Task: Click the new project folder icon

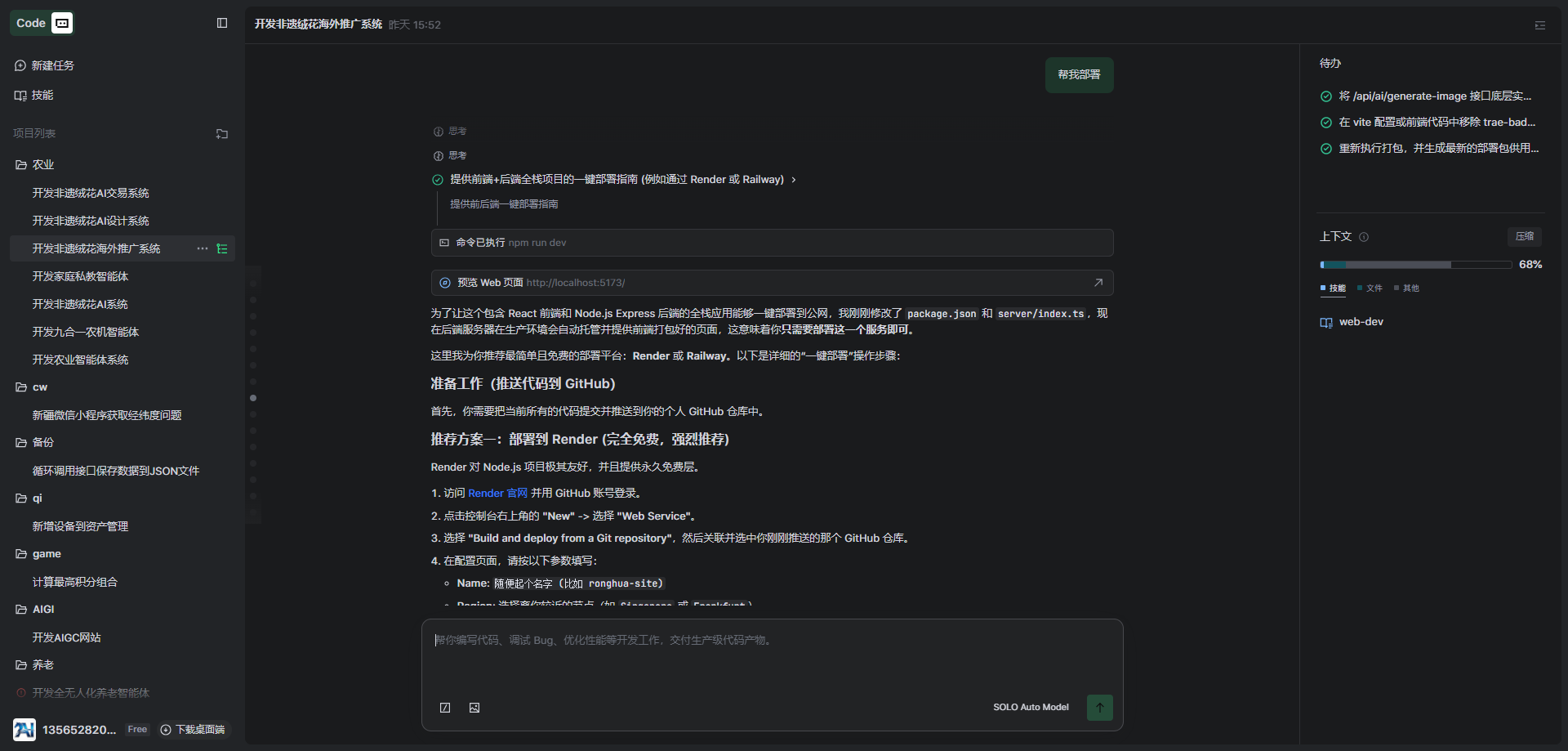Action: click(222, 134)
